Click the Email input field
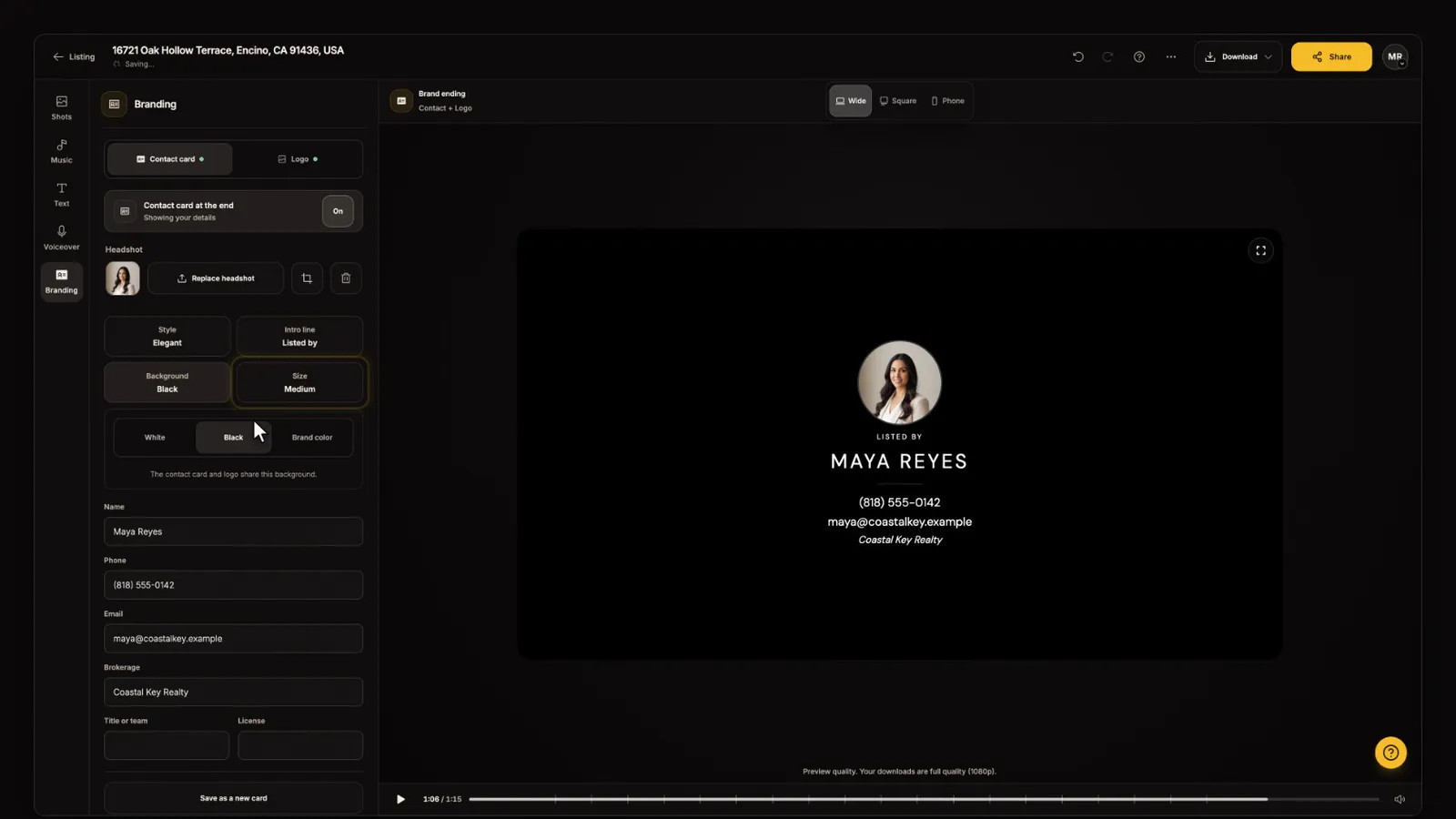This screenshot has height=819, width=1456. 233,639
